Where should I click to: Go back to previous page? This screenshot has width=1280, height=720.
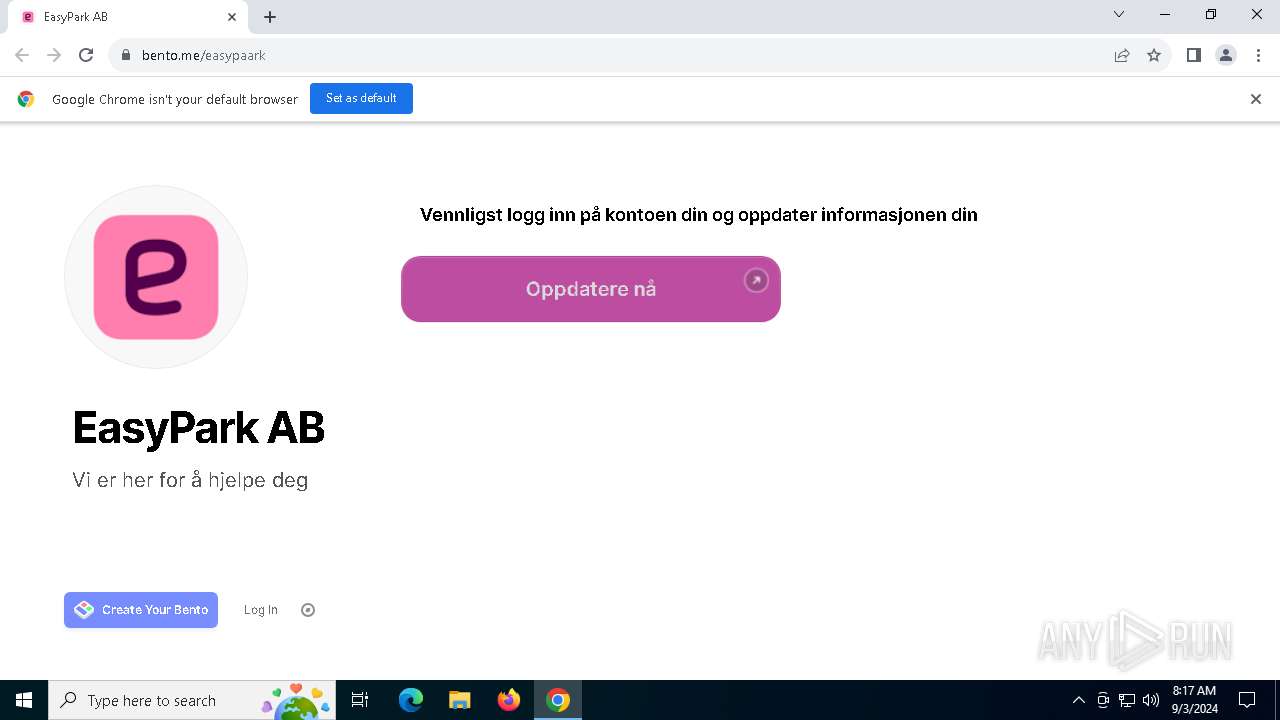(22, 55)
